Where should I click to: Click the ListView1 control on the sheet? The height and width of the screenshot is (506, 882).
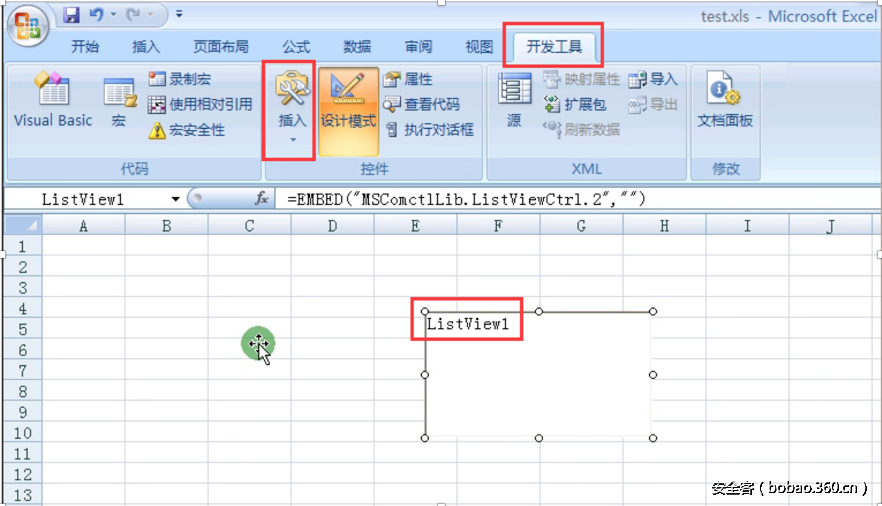click(x=538, y=374)
